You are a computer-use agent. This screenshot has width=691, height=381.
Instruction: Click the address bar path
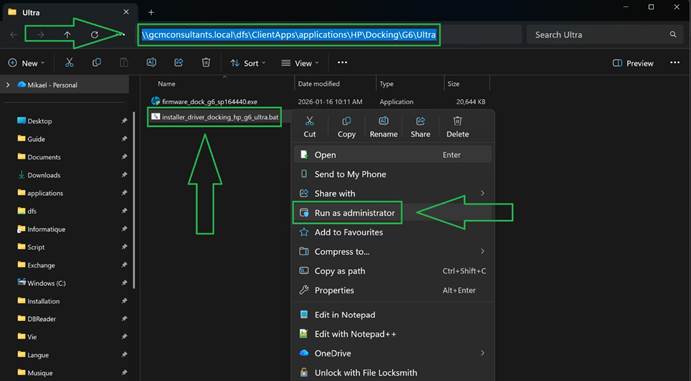click(289, 34)
